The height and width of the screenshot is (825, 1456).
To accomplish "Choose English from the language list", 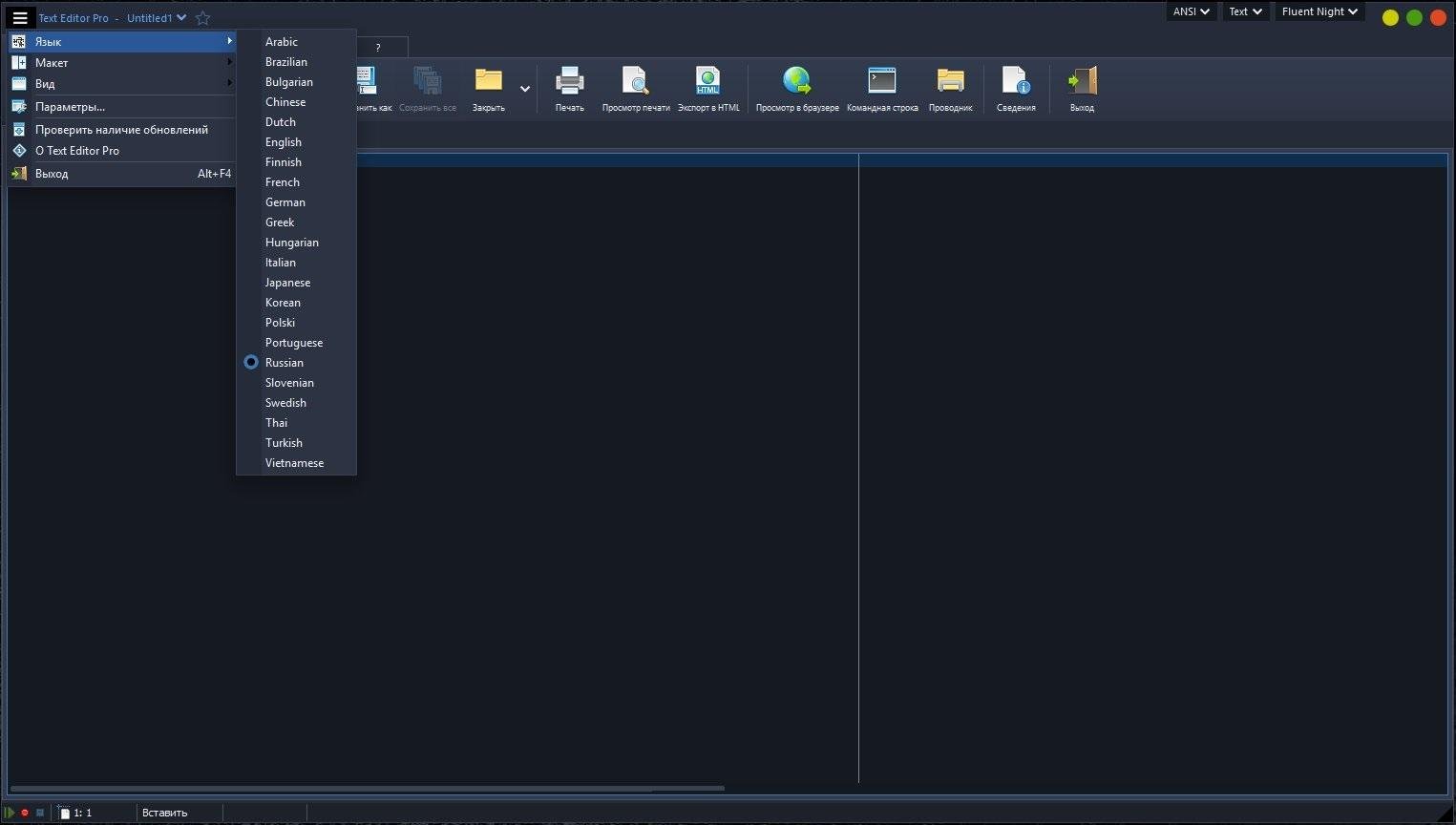I will click(x=284, y=142).
